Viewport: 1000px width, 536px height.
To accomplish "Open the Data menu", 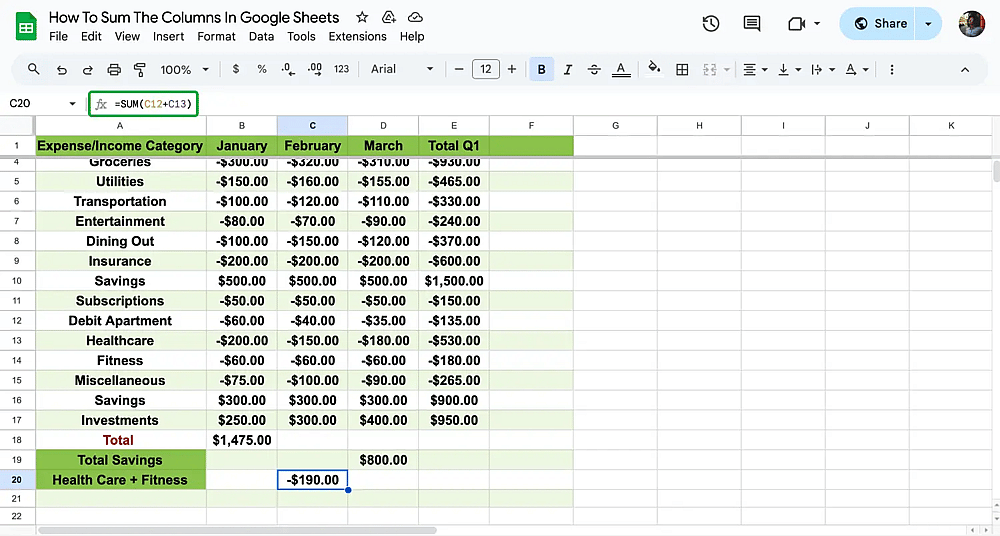I will pyautogui.click(x=261, y=36).
